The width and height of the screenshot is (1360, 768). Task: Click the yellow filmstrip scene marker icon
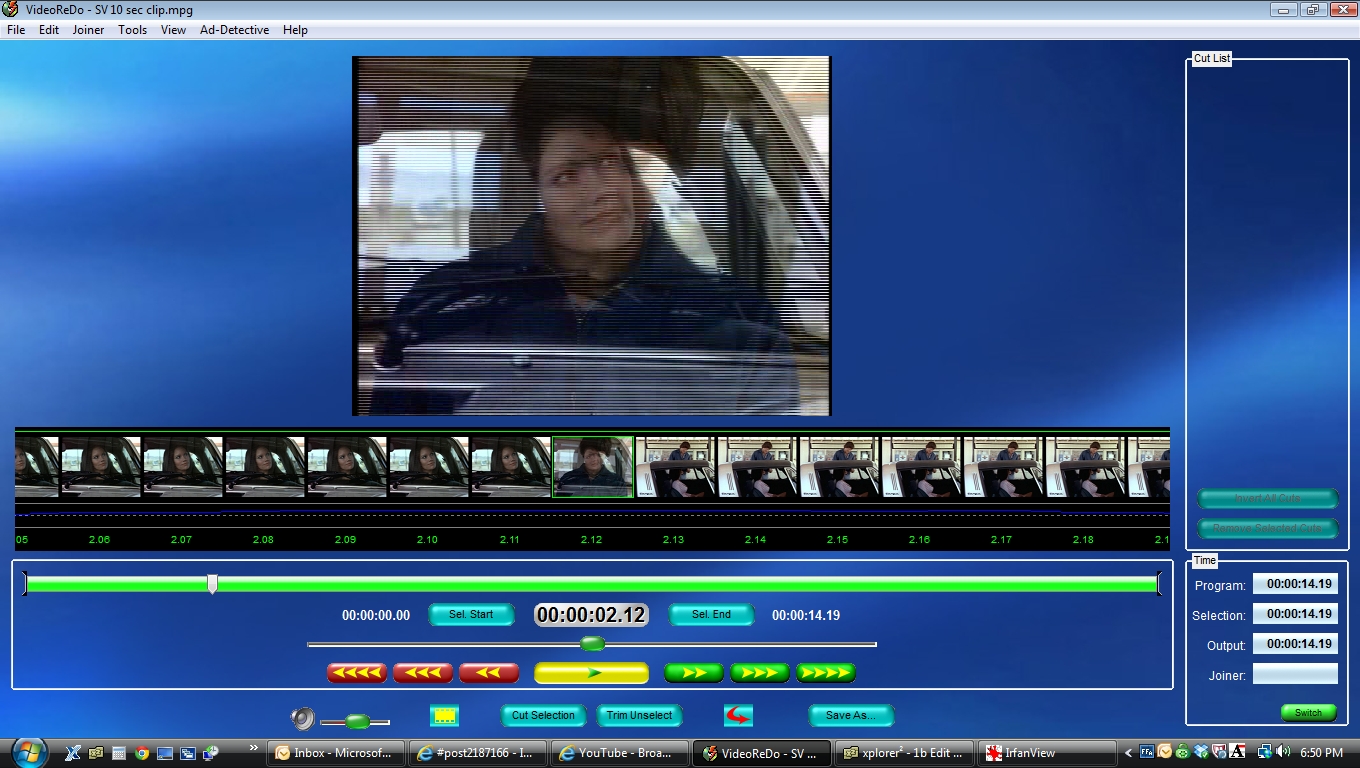444,715
